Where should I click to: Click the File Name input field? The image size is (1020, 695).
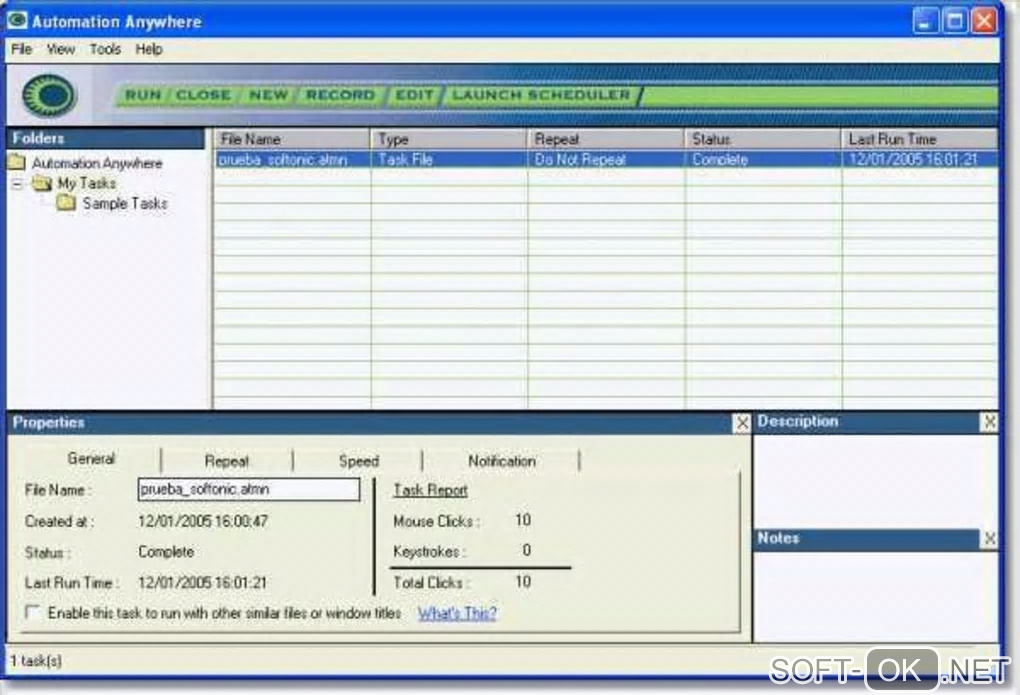(248, 489)
